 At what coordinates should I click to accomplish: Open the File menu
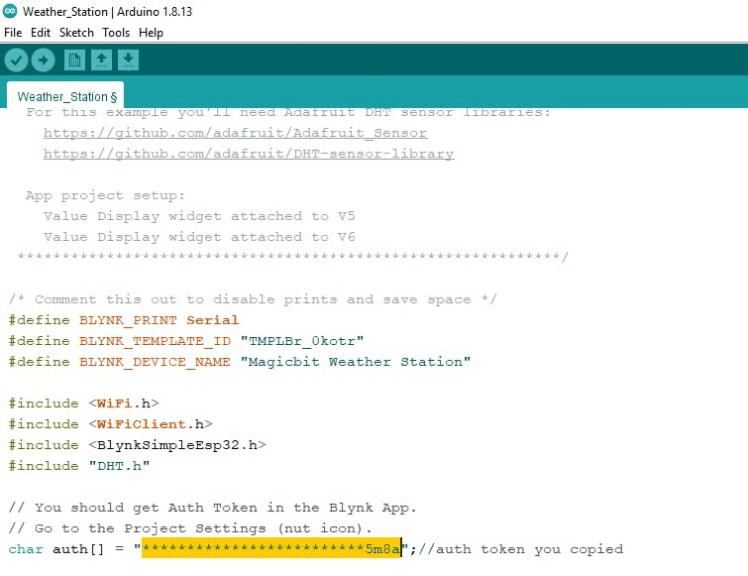tap(13, 32)
